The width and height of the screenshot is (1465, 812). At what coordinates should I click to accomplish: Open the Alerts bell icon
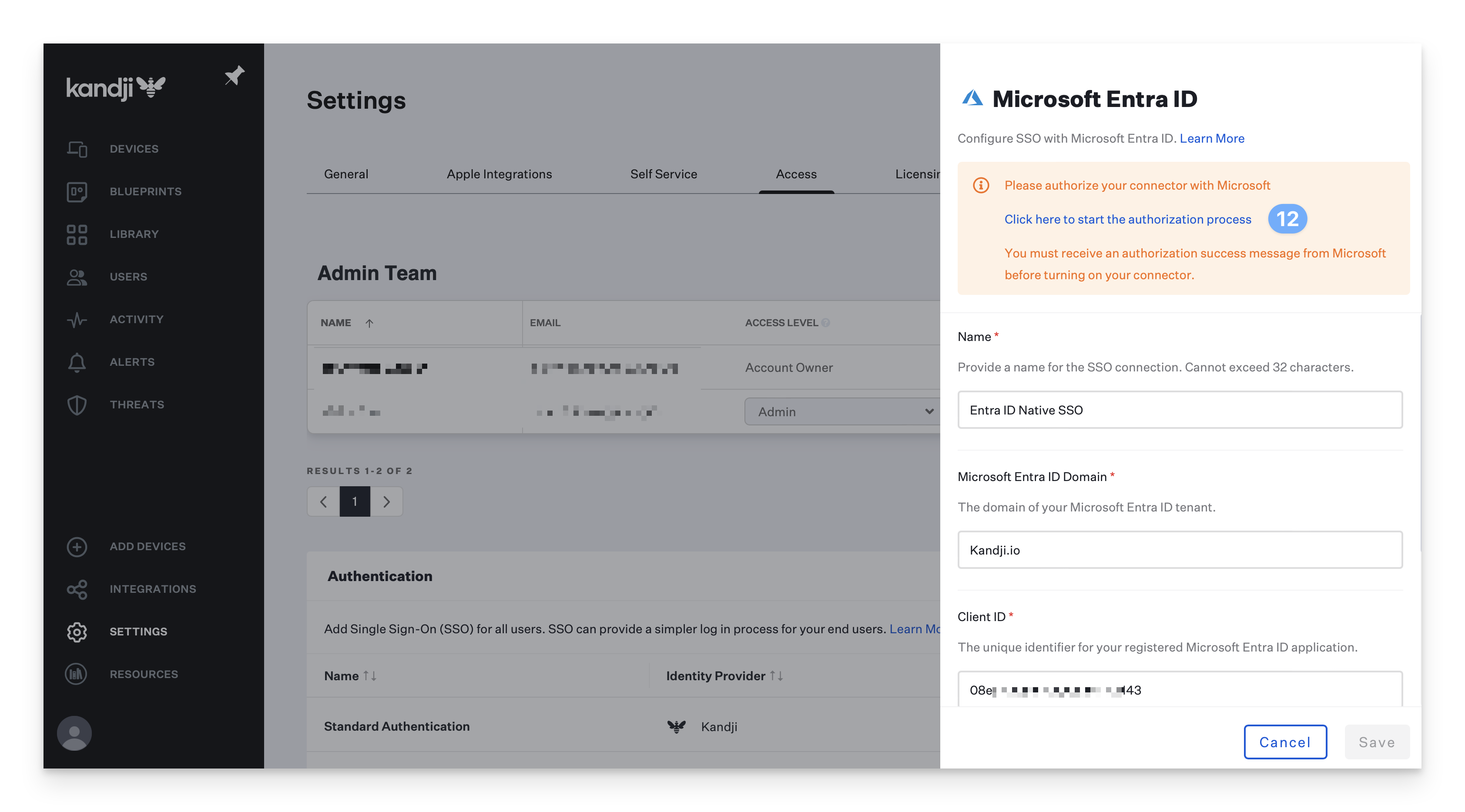(x=77, y=362)
